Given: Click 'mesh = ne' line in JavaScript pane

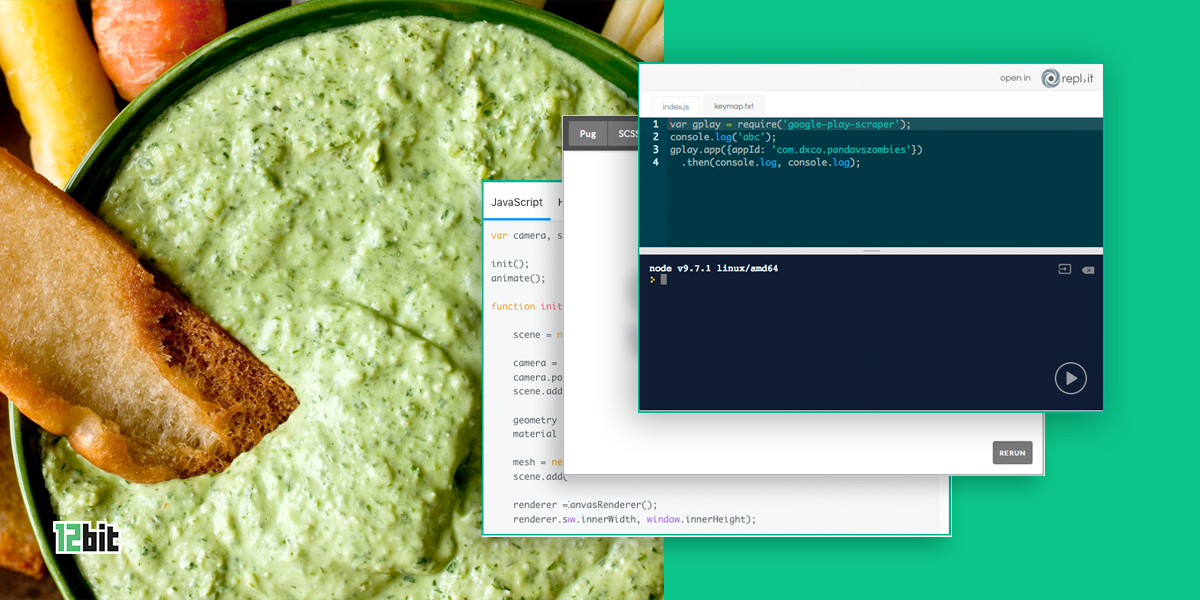Looking at the screenshot, I should (x=538, y=462).
